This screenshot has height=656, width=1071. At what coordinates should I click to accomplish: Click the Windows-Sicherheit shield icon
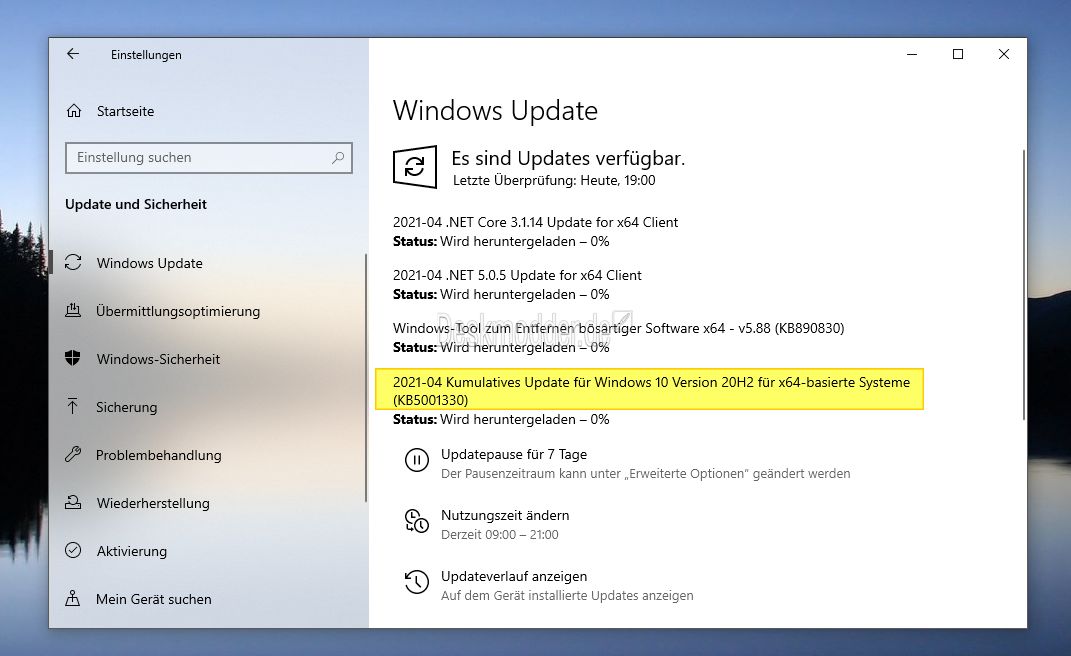click(x=72, y=358)
